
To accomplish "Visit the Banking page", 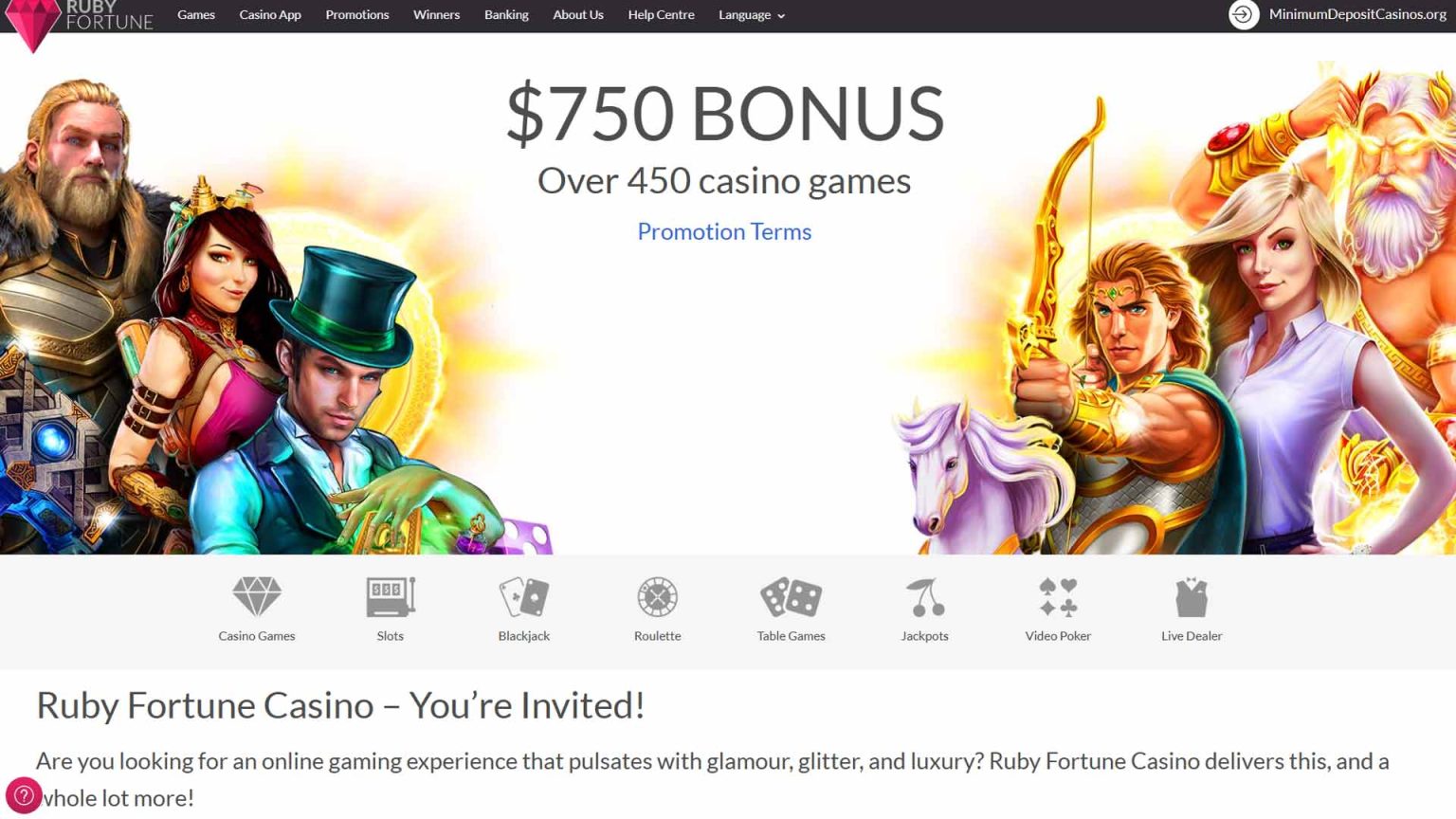I will [x=506, y=15].
